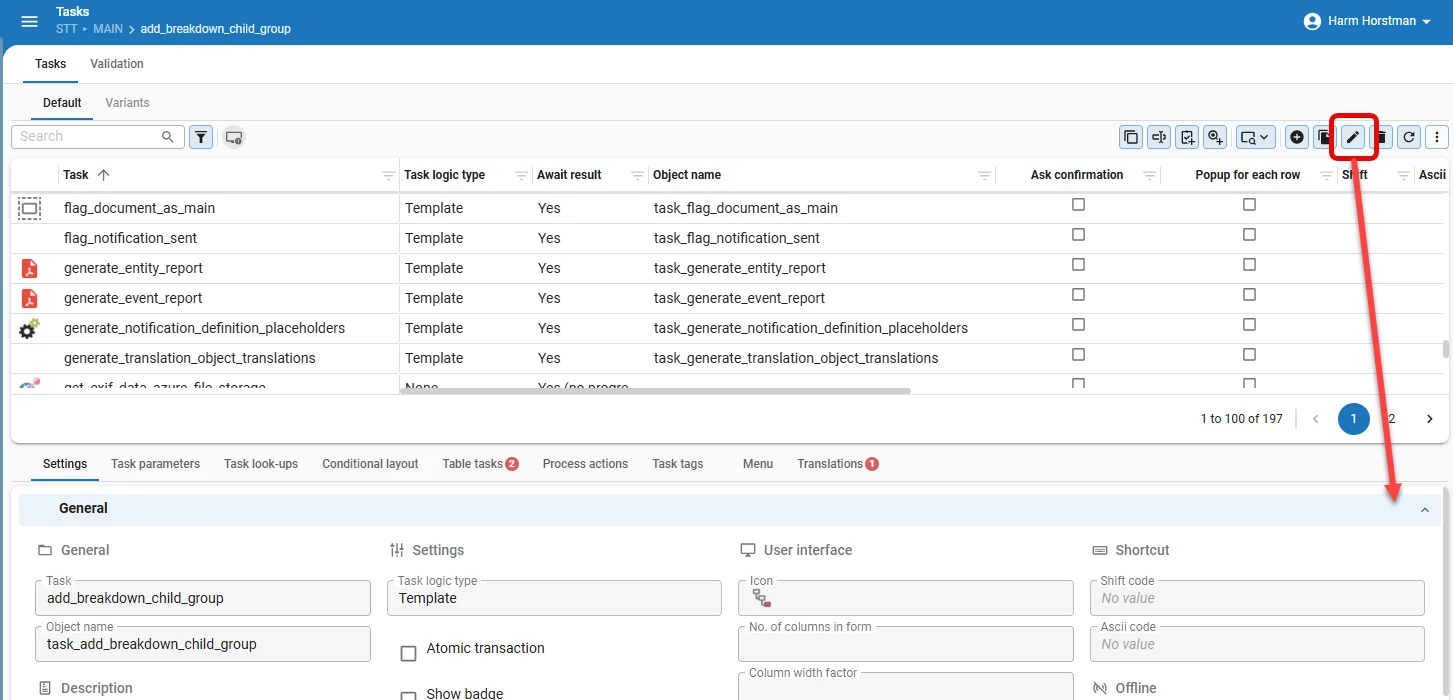Click the refresh icon in toolbar
1453x700 pixels.
[x=1409, y=137]
